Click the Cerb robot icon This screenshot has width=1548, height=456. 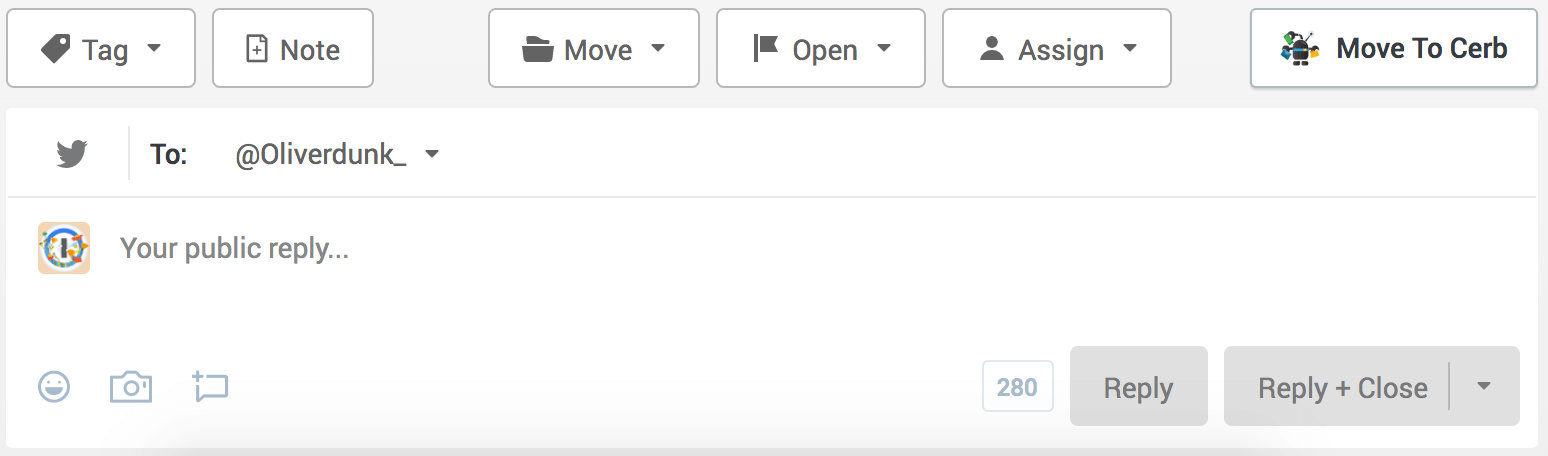pyautogui.click(x=1300, y=48)
